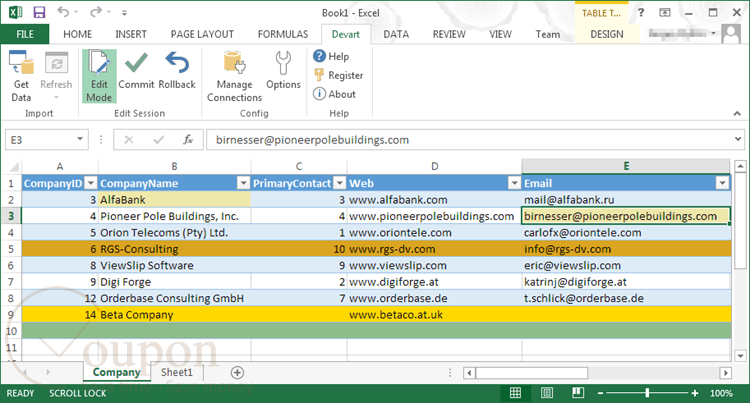This screenshot has height=403, width=750.
Task: Click the formula bar confirm checkmark icon
Action: coord(158,140)
